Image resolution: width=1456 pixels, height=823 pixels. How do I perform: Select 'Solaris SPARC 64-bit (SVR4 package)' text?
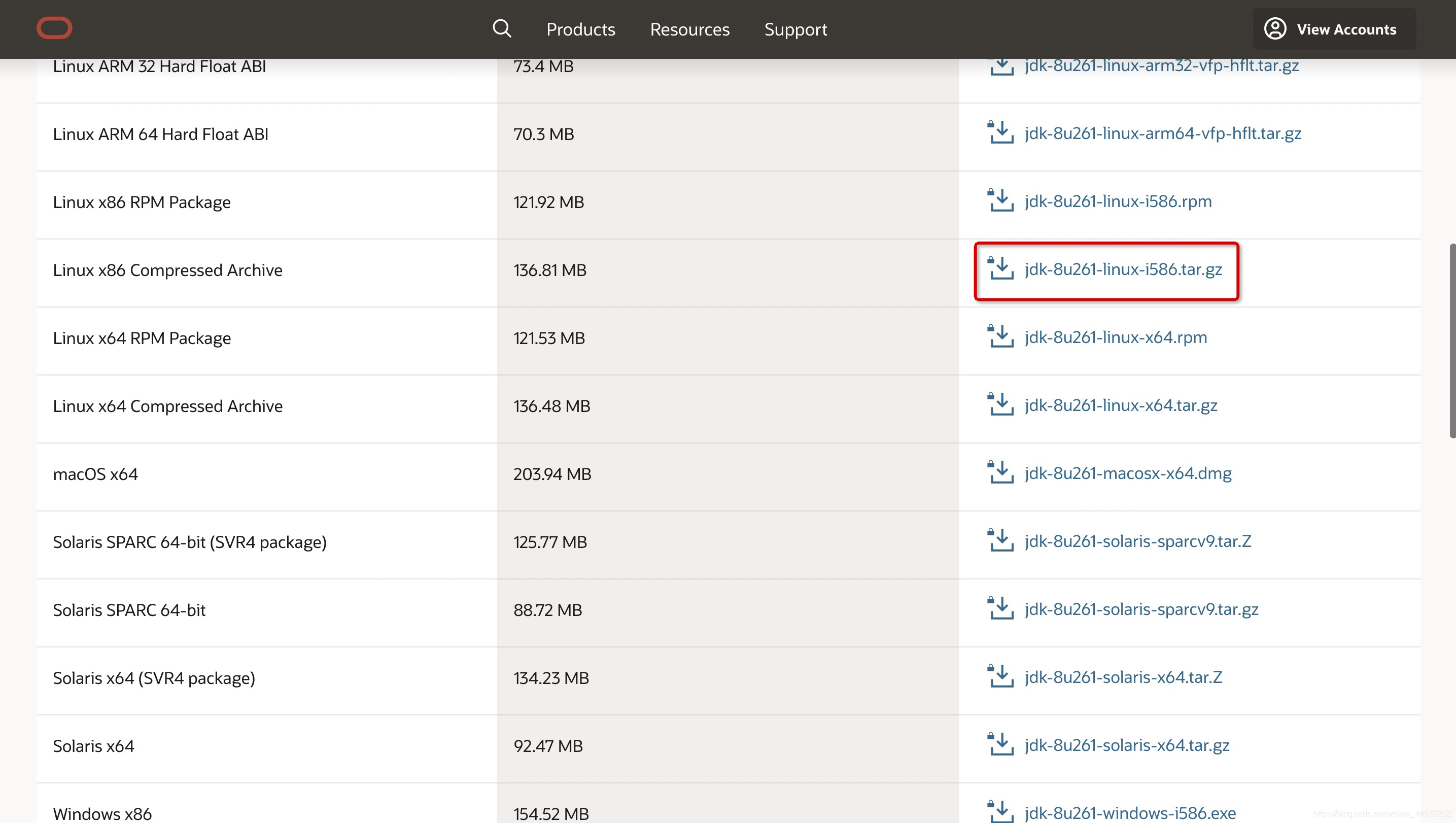[x=190, y=542]
